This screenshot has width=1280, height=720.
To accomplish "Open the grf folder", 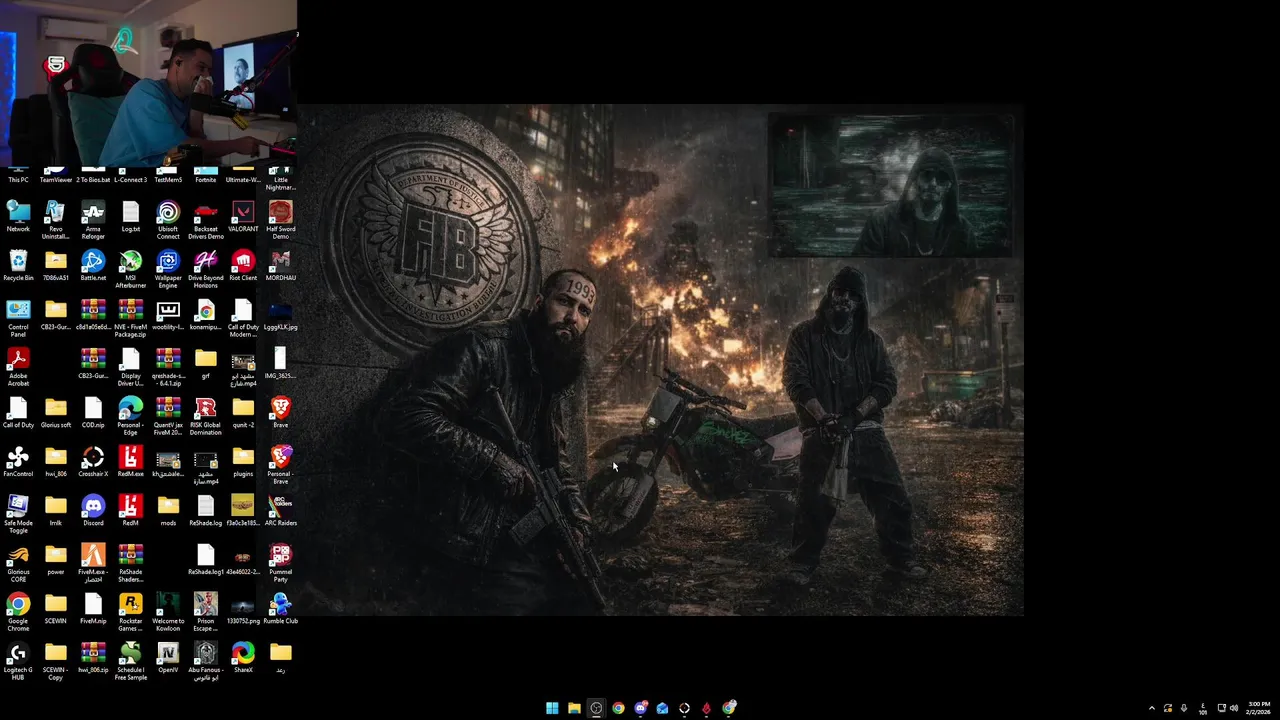I will point(206,364).
